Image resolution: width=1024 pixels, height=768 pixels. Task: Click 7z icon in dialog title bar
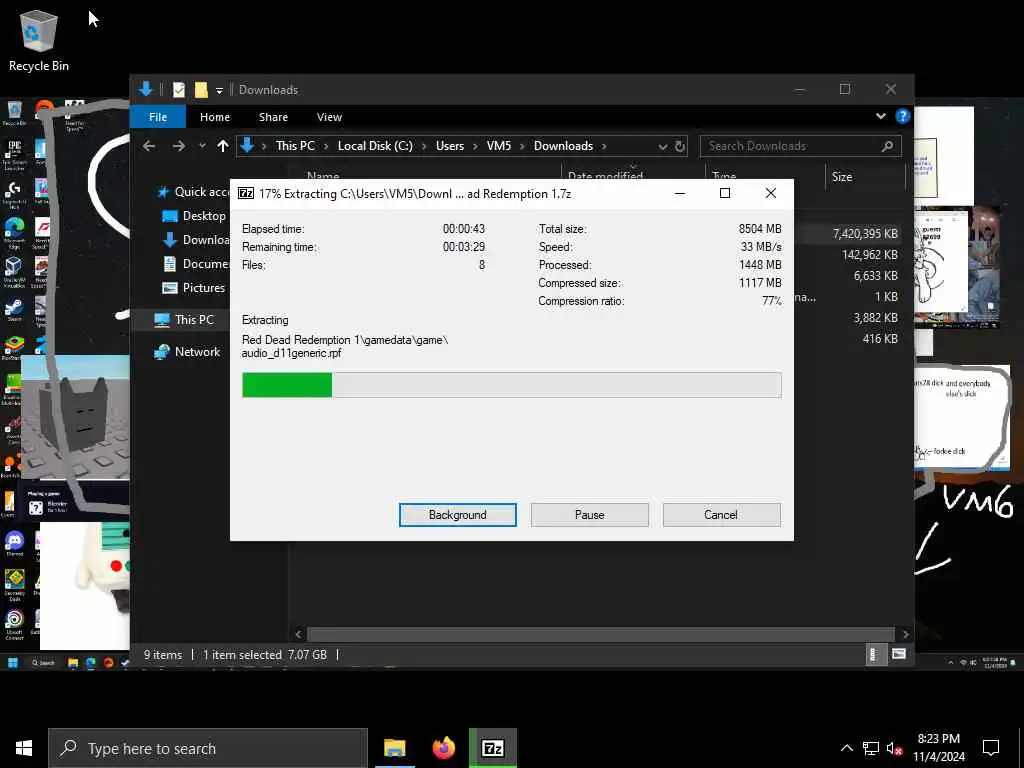246,193
